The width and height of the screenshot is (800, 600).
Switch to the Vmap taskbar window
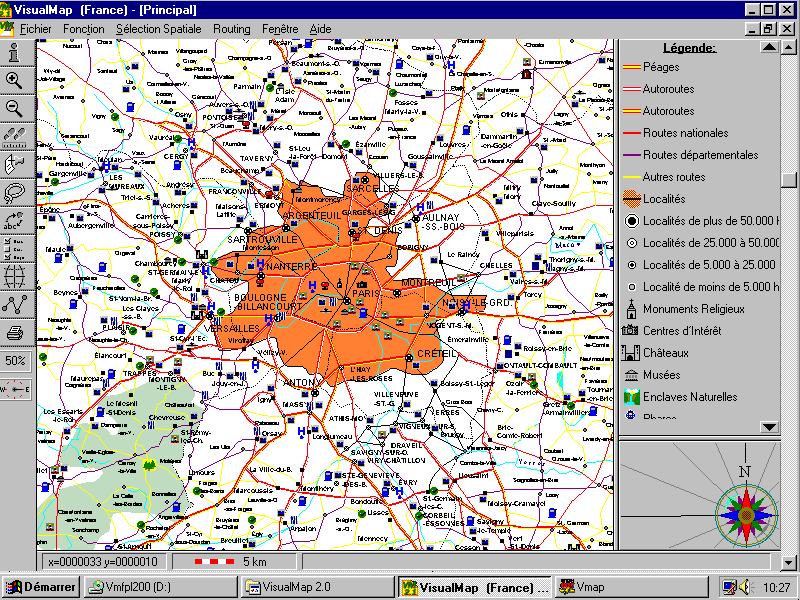point(631,587)
